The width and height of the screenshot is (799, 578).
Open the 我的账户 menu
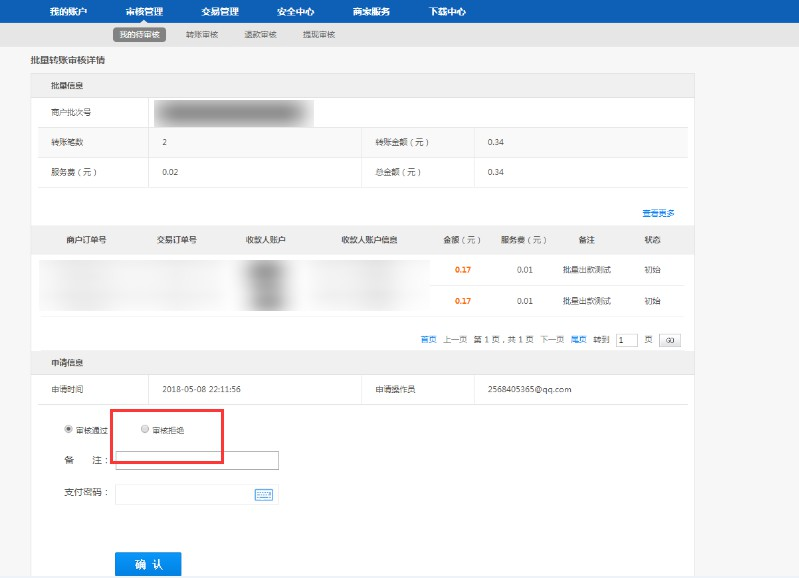[x=69, y=11]
